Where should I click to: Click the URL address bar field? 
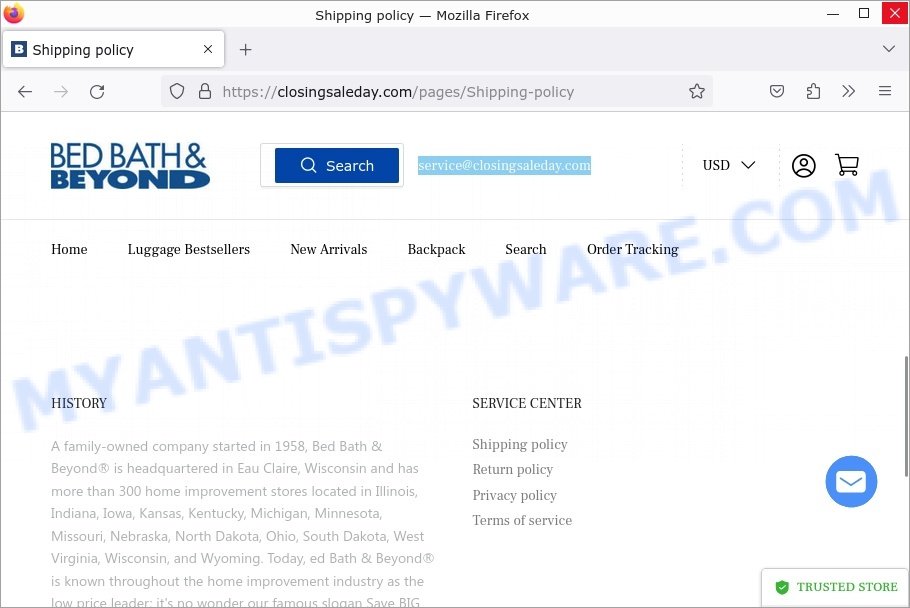(x=436, y=92)
